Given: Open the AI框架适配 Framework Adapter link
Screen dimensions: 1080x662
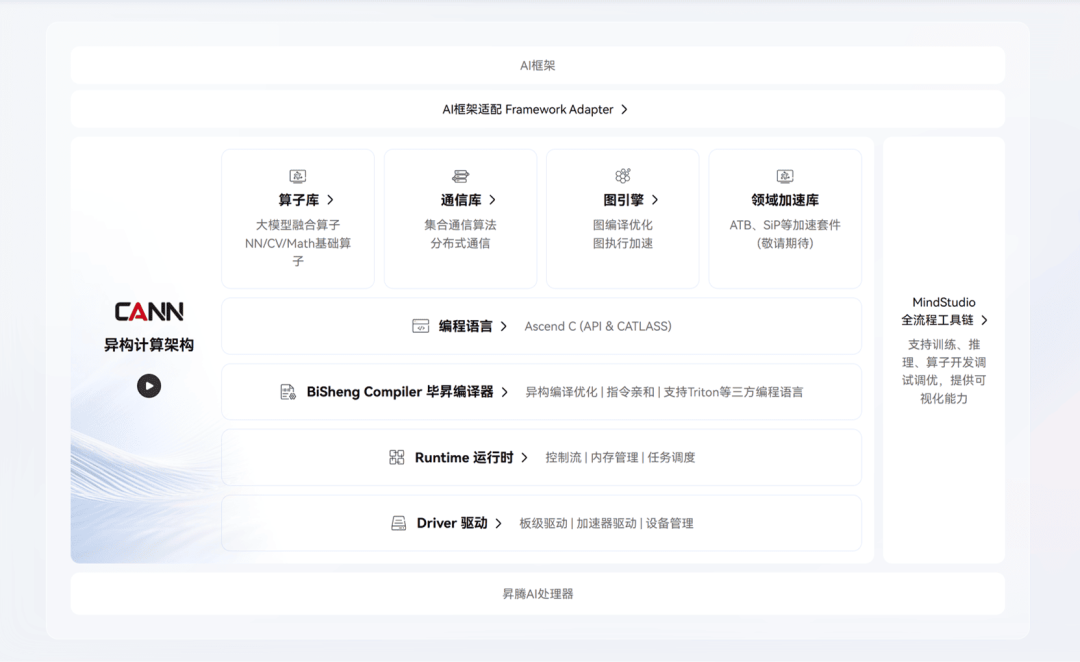Looking at the screenshot, I should tap(528, 110).
